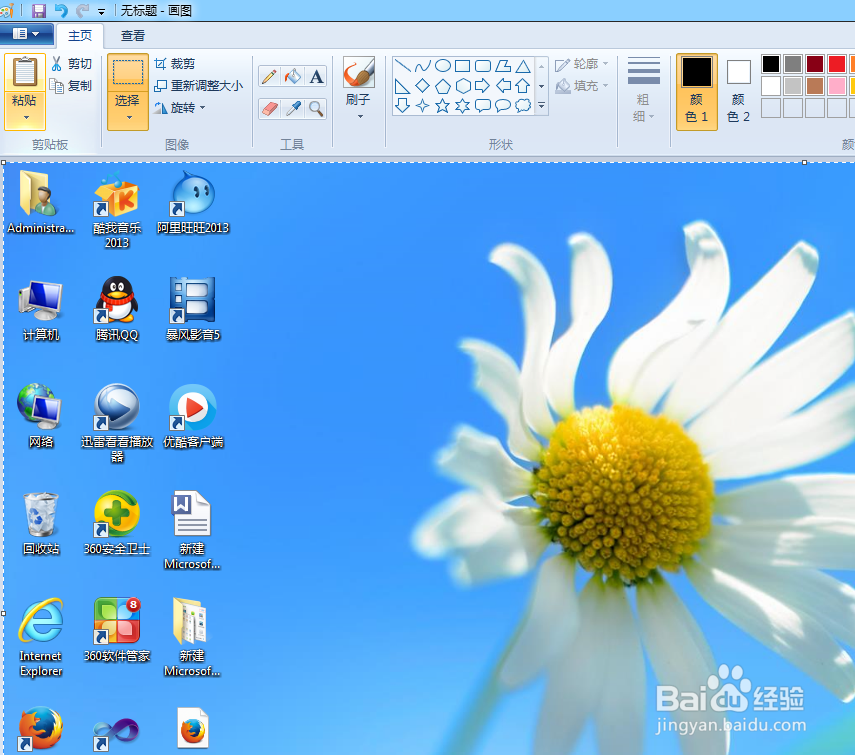Open the Paint file menu button
The height and width of the screenshot is (755, 855).
point(26,34)
